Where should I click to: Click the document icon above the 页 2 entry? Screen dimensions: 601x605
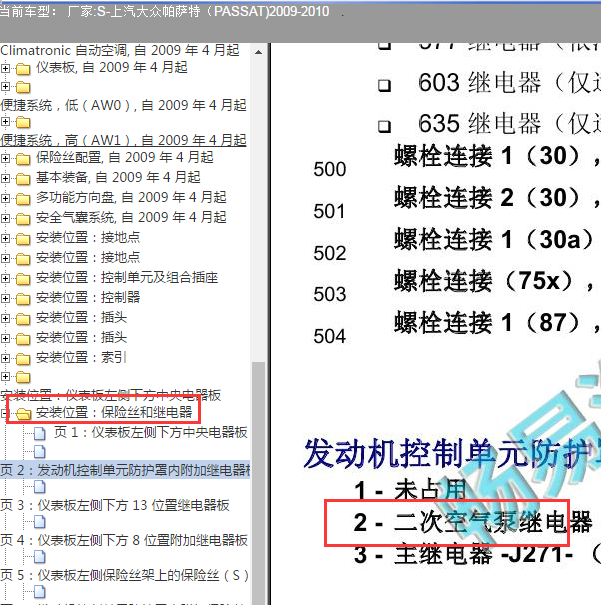pos(40,451)
